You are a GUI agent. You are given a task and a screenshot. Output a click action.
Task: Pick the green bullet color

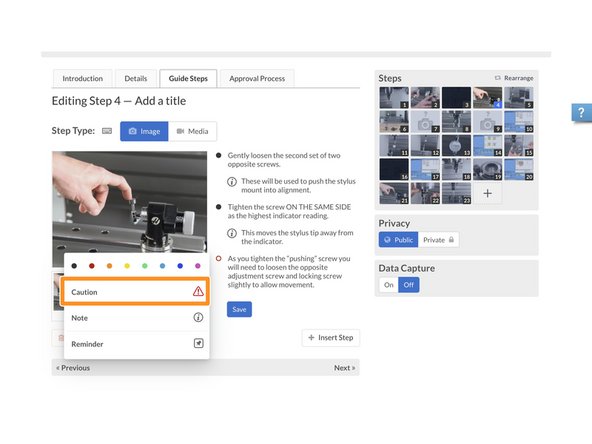pyautogui.click(x=145, y=266)
